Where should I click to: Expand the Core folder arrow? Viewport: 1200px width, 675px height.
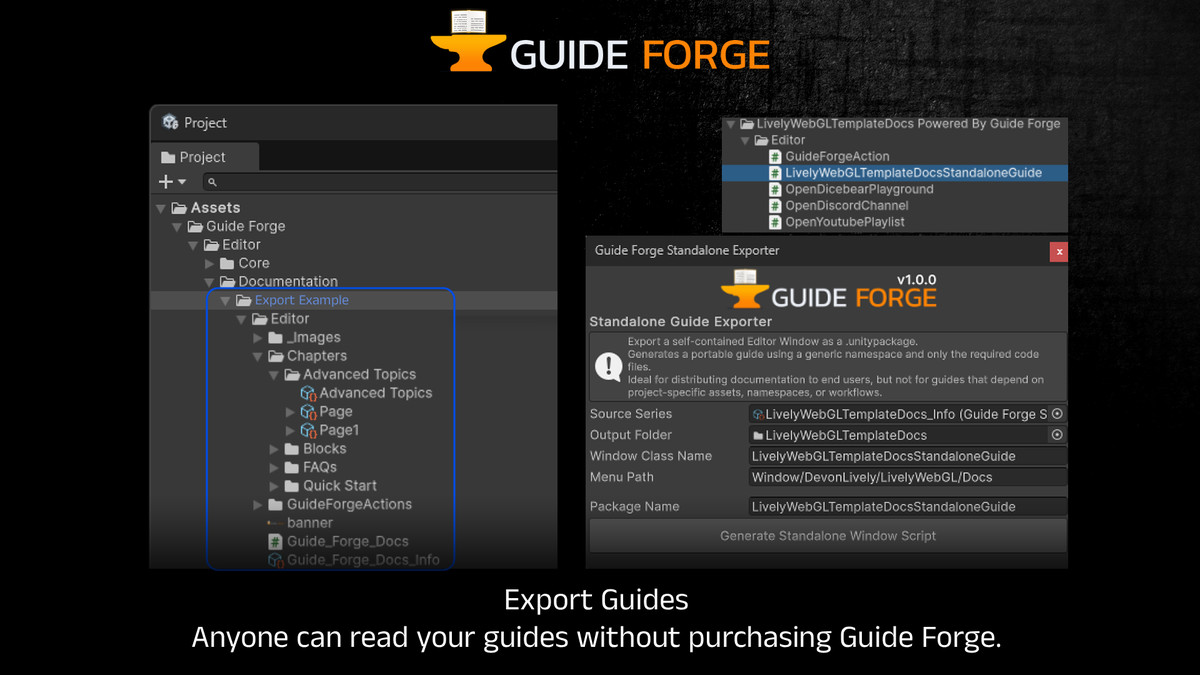click(x=210, y=263)
